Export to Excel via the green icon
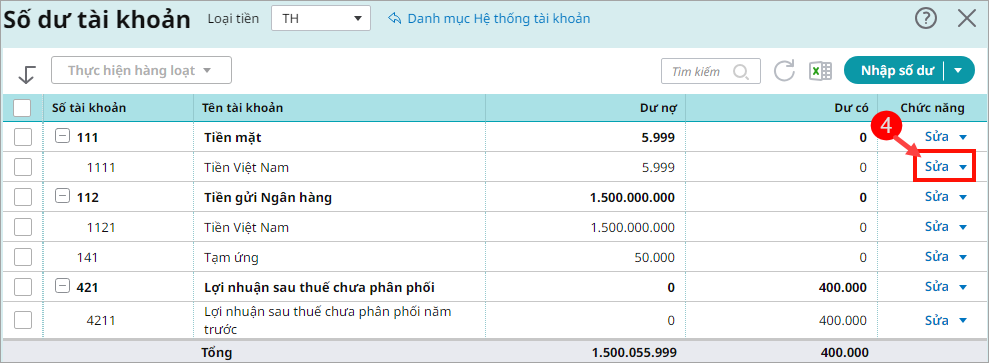 click(821, 71)
